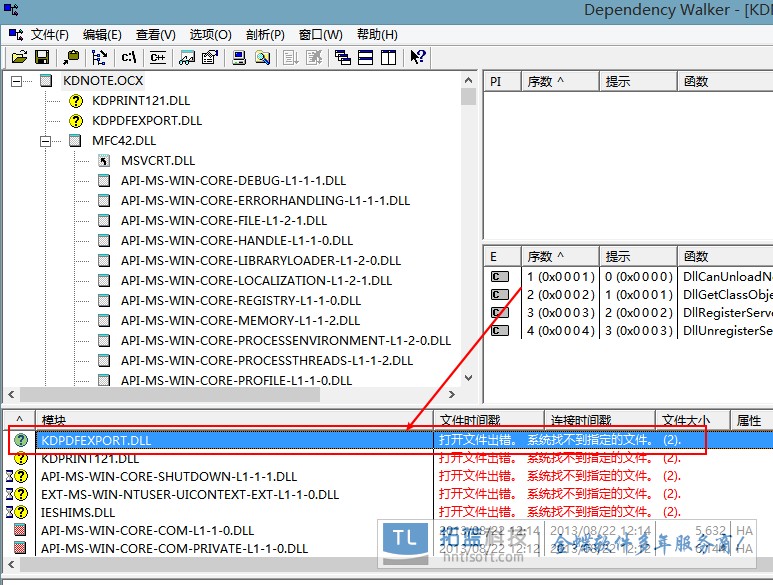Open the 剖析(P) menu
Screen dimensions: 773x585
(x=265, y=35)
